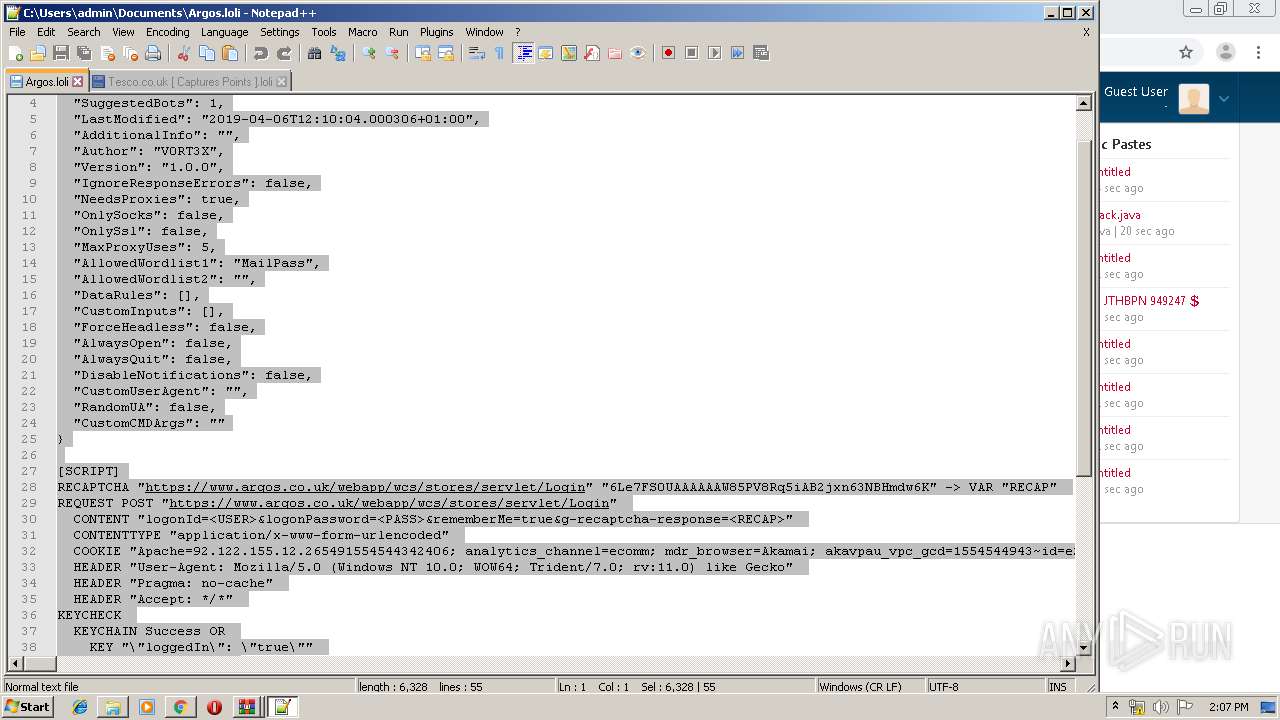Close the Argos.loli tab

[78, 82]
